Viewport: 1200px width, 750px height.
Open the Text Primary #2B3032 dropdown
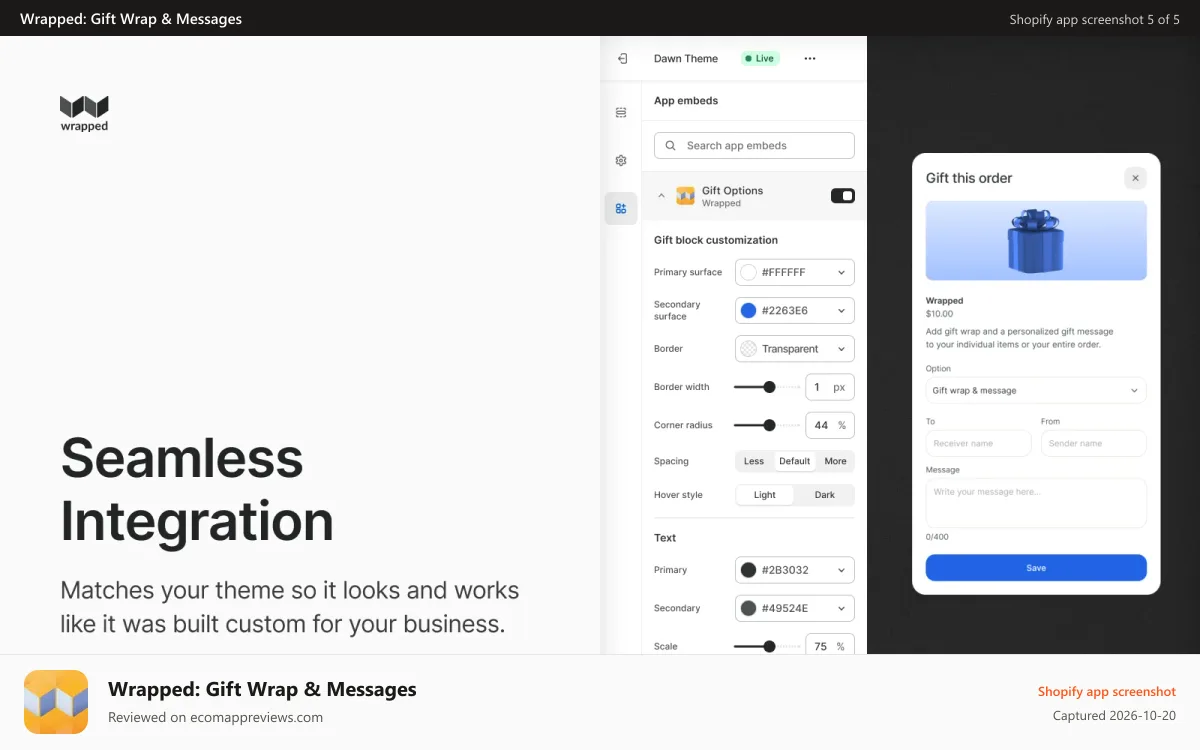[x=795, y=570]
